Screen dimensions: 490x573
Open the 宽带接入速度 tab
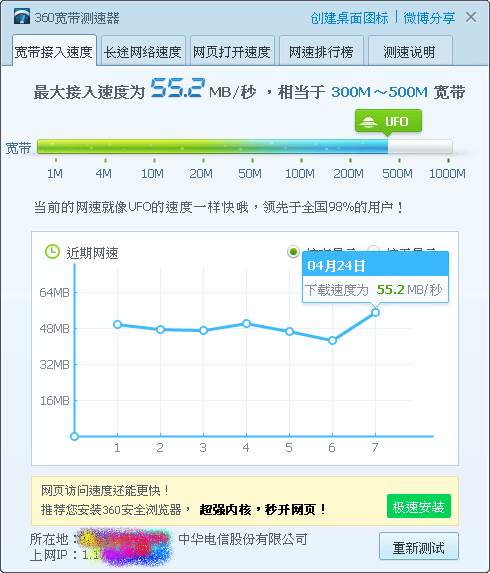coord(54,51)
